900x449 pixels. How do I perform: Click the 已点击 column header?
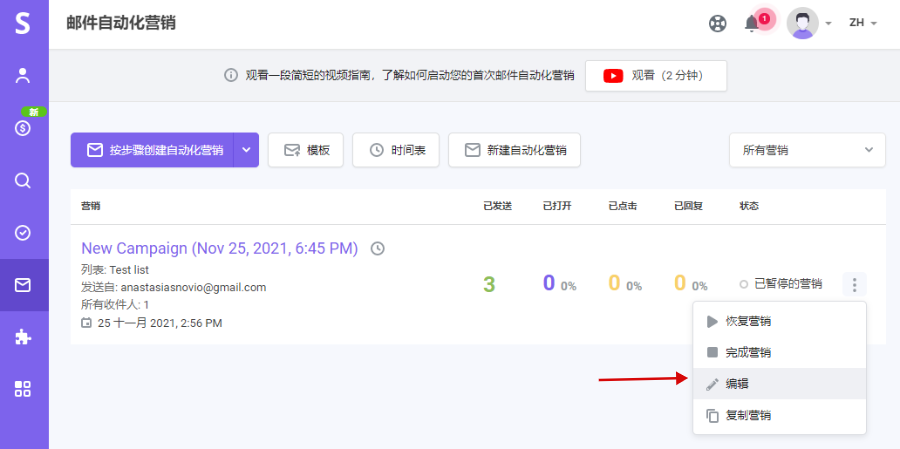(623, 206)
